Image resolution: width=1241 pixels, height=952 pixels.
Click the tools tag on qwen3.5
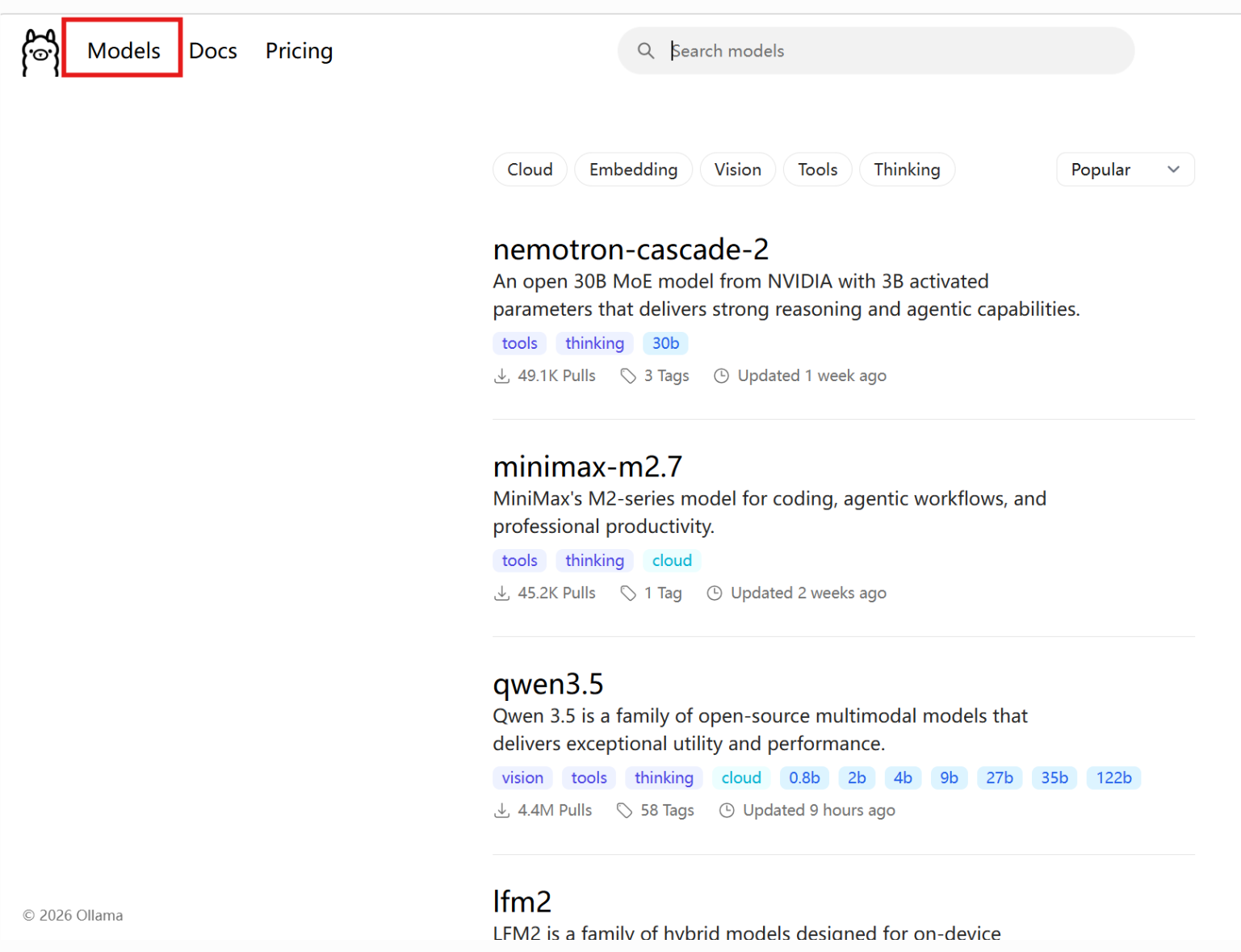coord(589,778)
